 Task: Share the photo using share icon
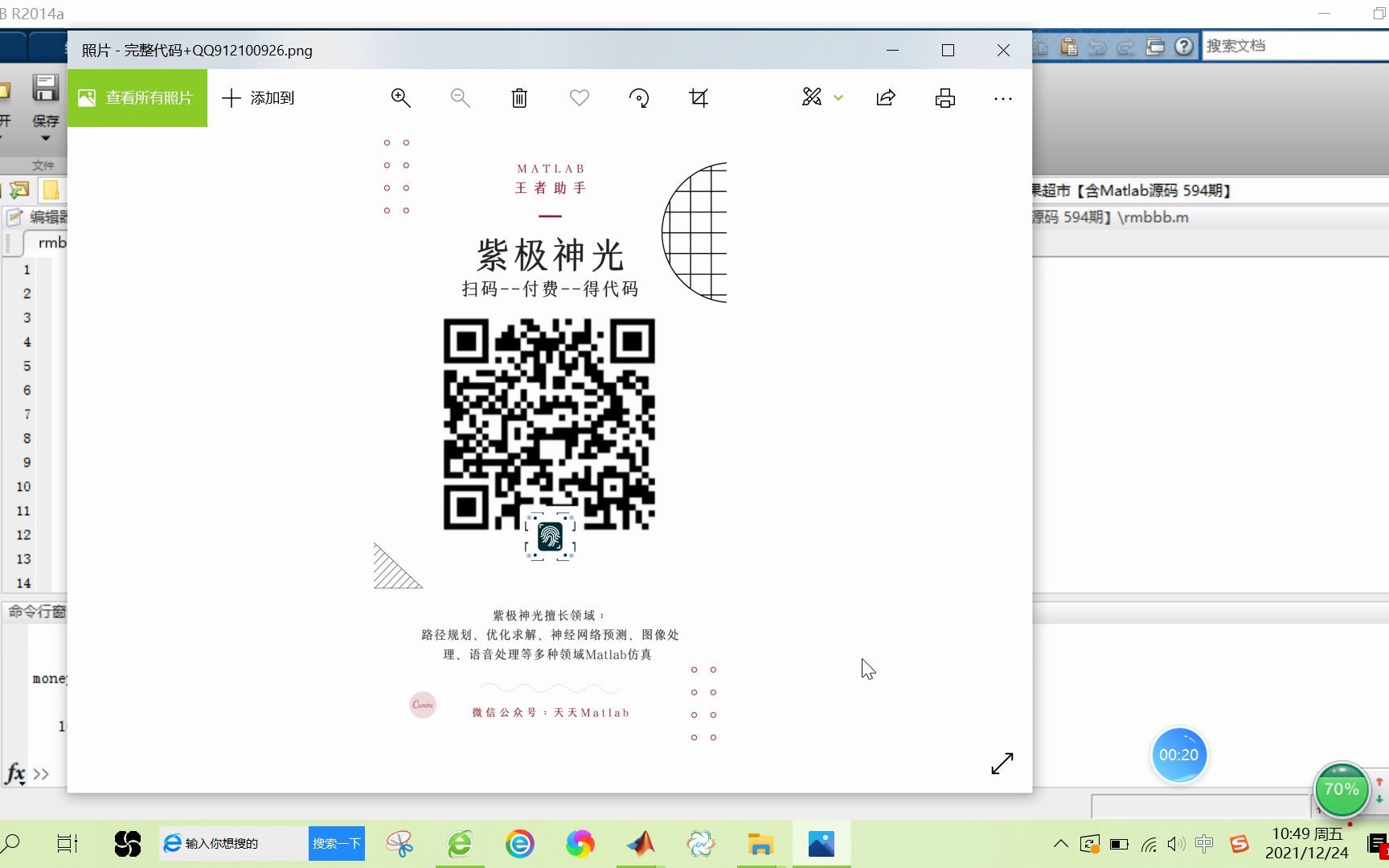886,98
